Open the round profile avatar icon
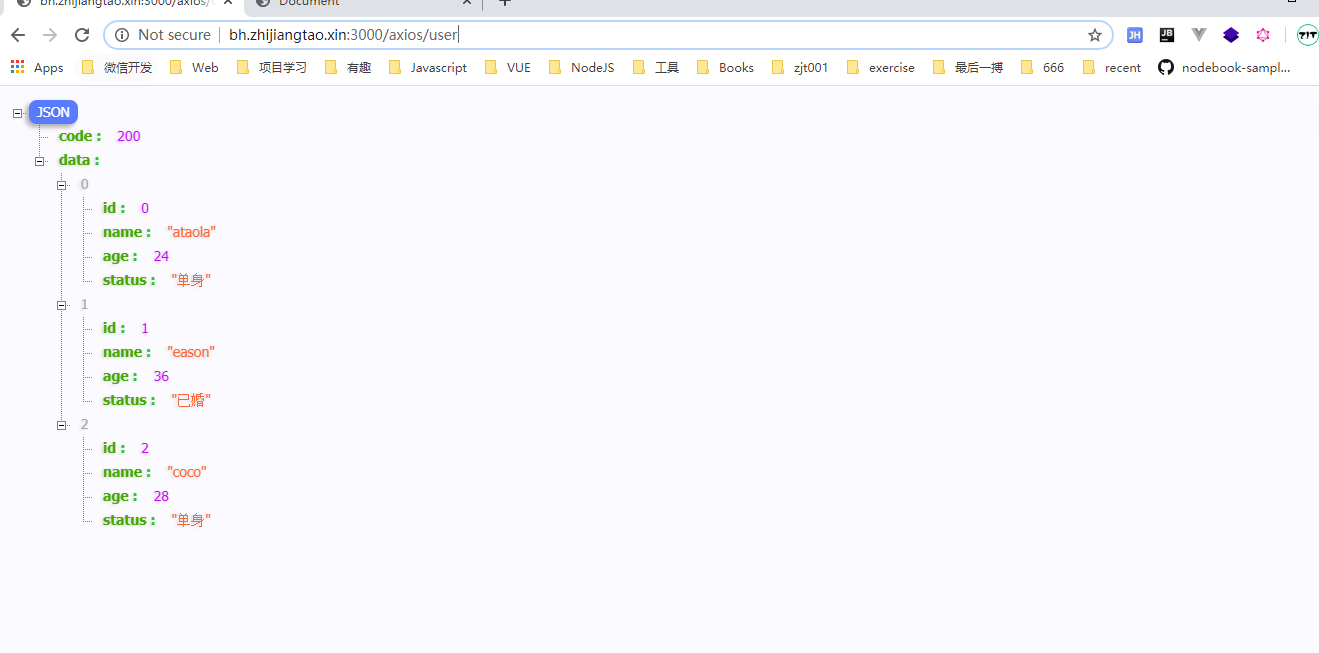 pyautogui.click(x=1307, y=35)
